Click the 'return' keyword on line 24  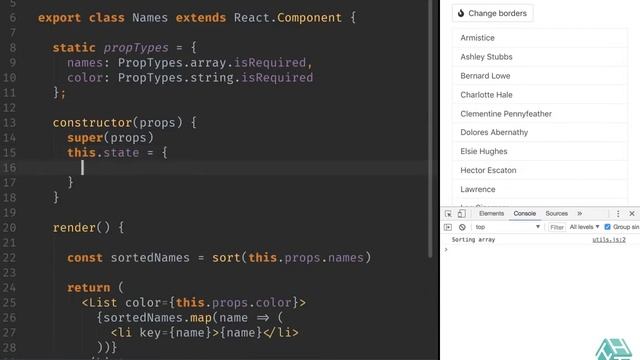[89, 287]
